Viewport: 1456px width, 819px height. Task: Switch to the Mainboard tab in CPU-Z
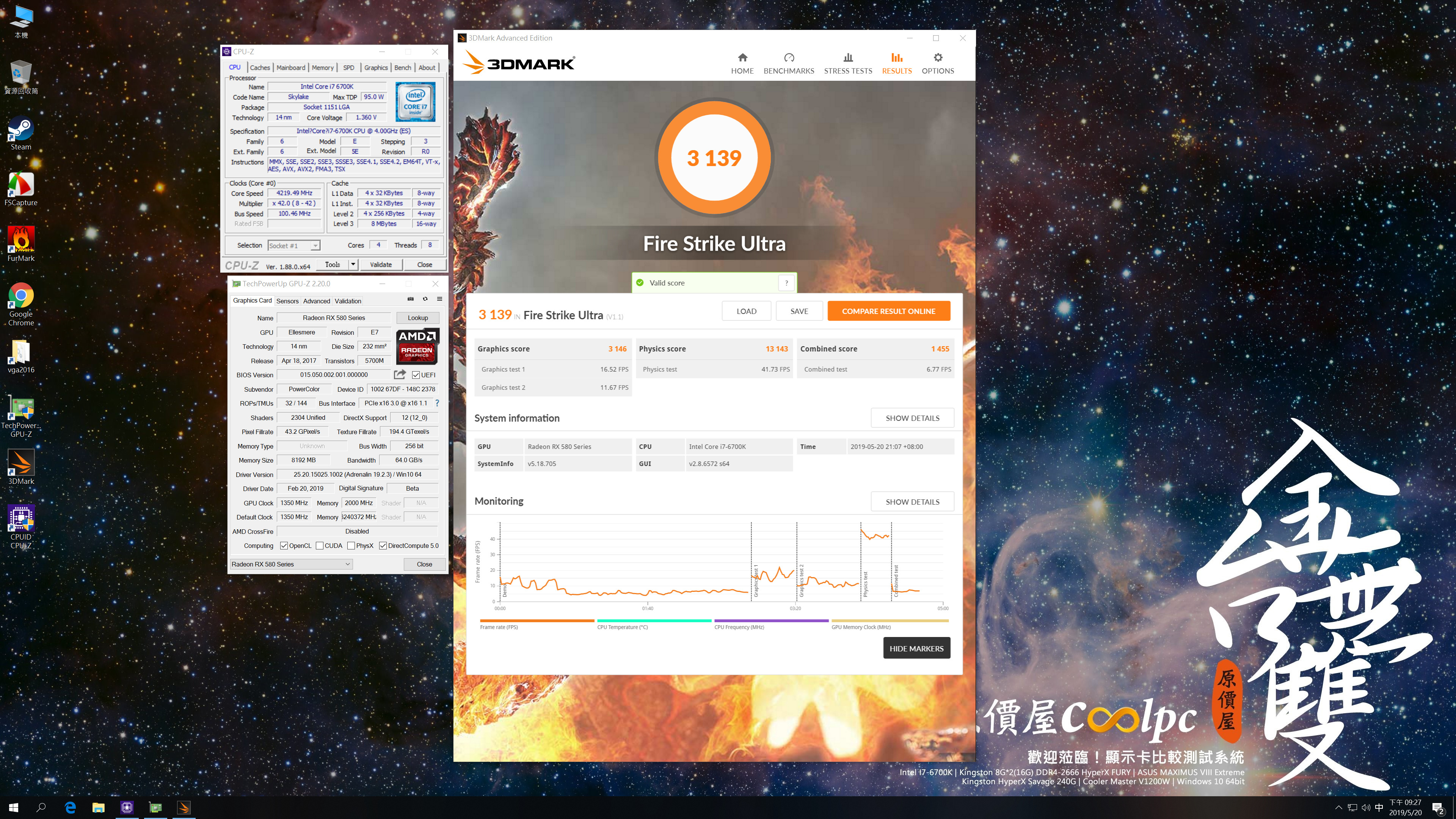(x=290, y=67)
